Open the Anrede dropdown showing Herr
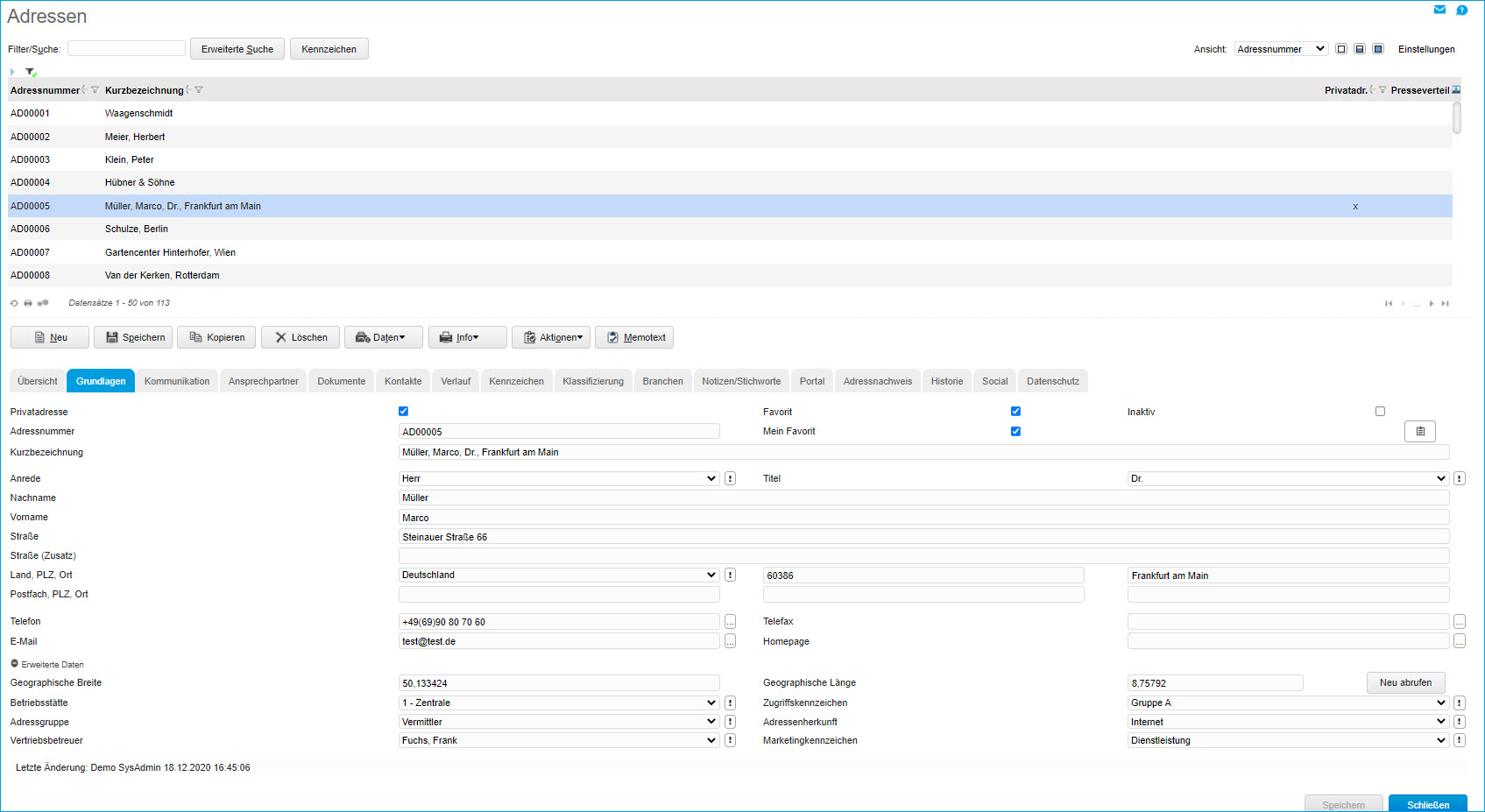The image size is (1485, 812). coord(559,478)
